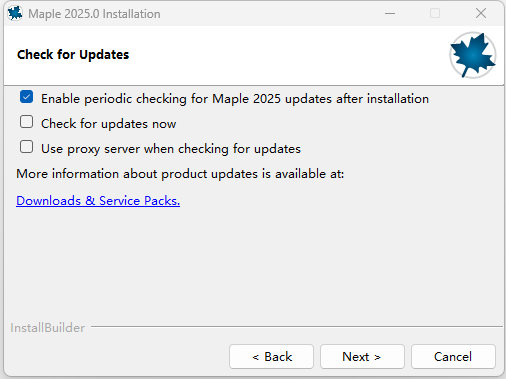The image size is (506, 379).
Task: Uncheck the periodic update checking checkbox
Action: tap(26, 97)
